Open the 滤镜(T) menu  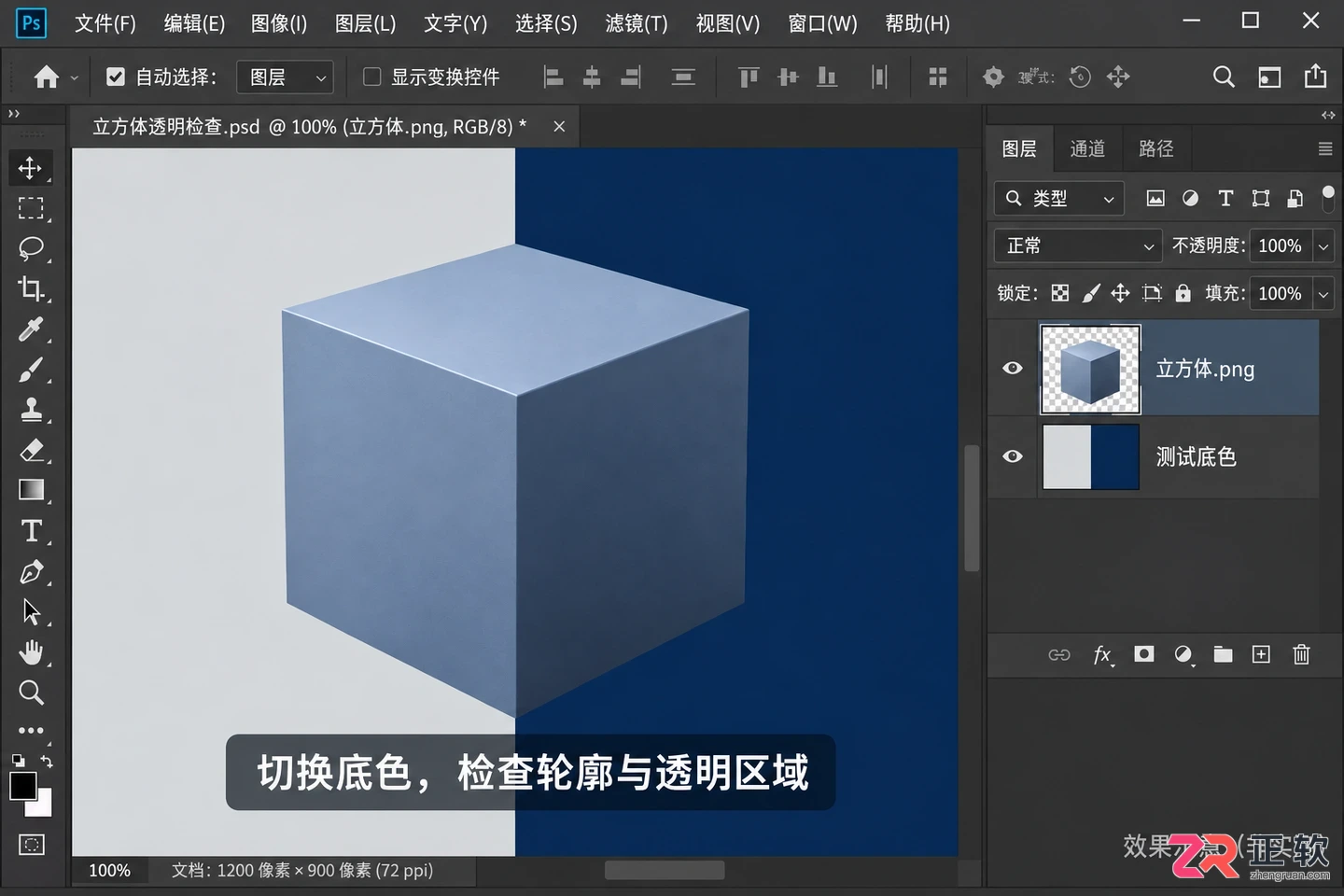tap(637, 23)
